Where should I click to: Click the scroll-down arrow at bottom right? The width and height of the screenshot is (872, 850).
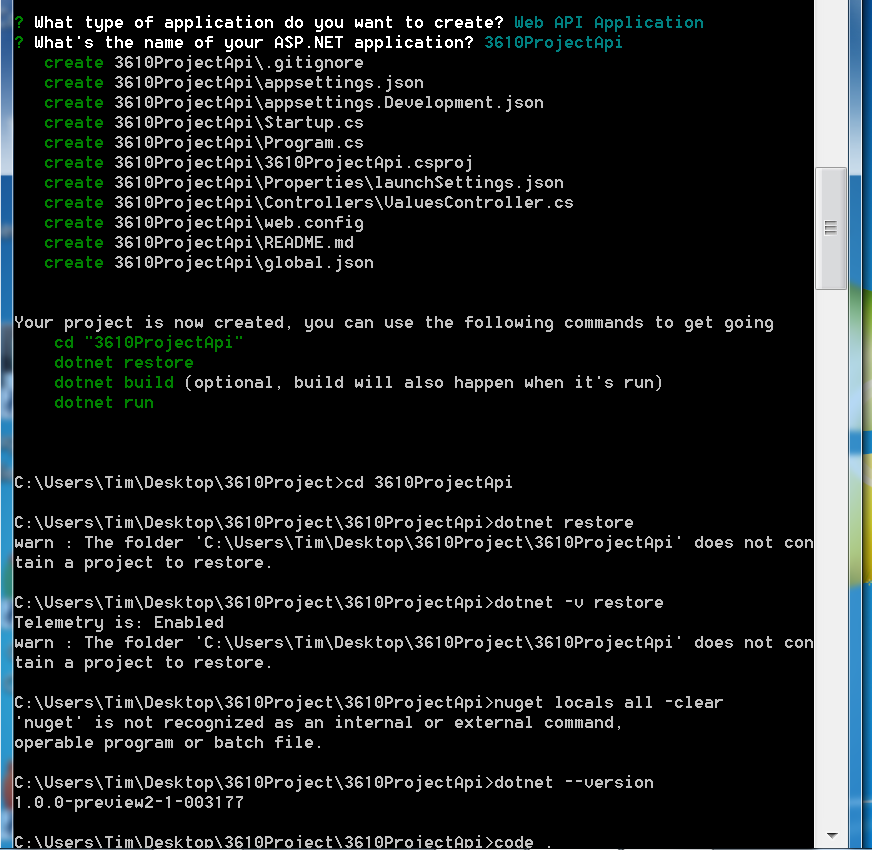coord(830,834)
